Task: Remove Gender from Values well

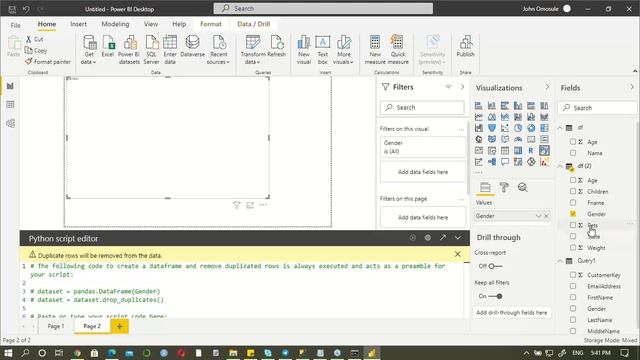Action: coord(547,216)
